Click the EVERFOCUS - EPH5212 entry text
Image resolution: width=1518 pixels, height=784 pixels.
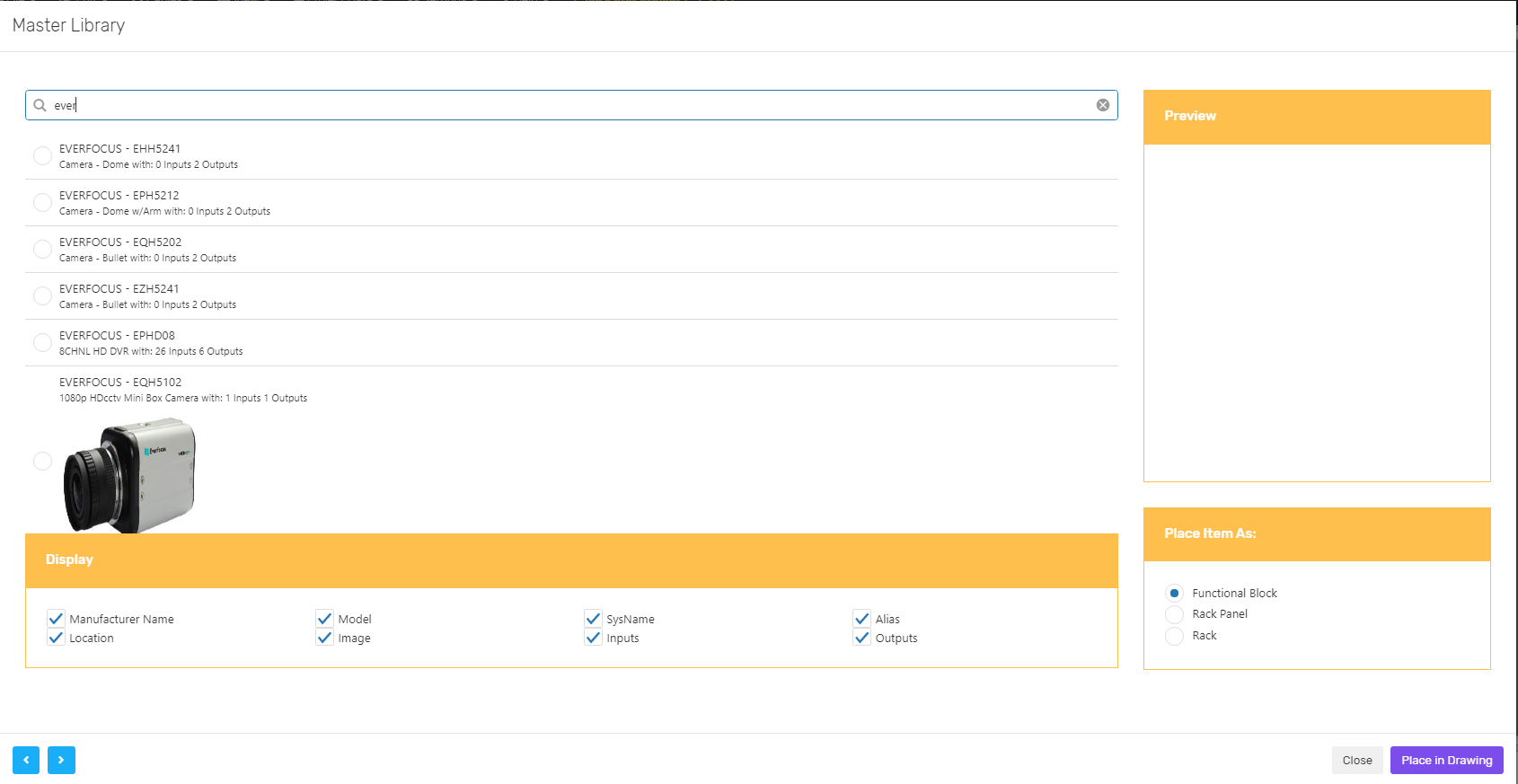(119, 195)
